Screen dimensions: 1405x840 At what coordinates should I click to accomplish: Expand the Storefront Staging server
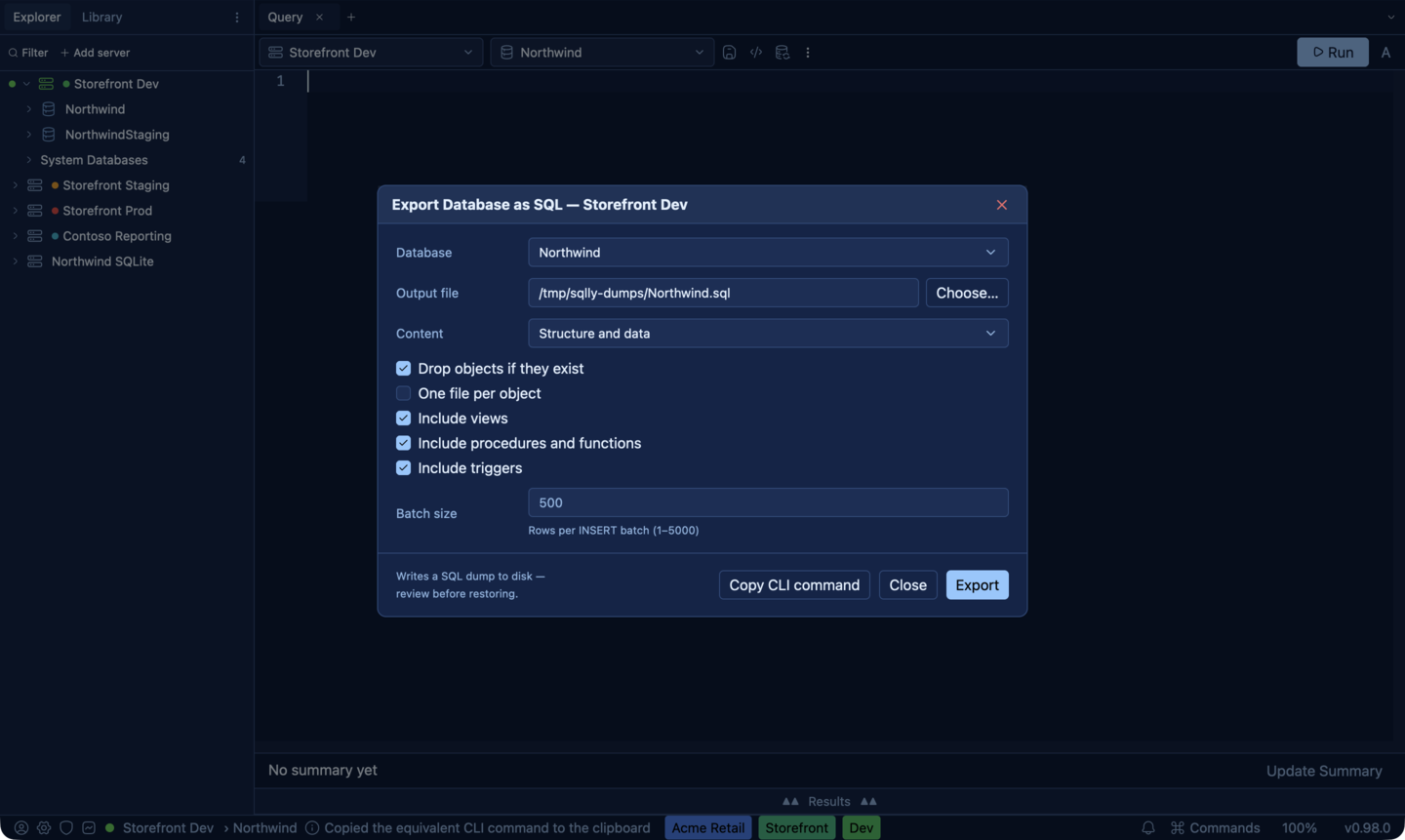[x=15, y=185]
